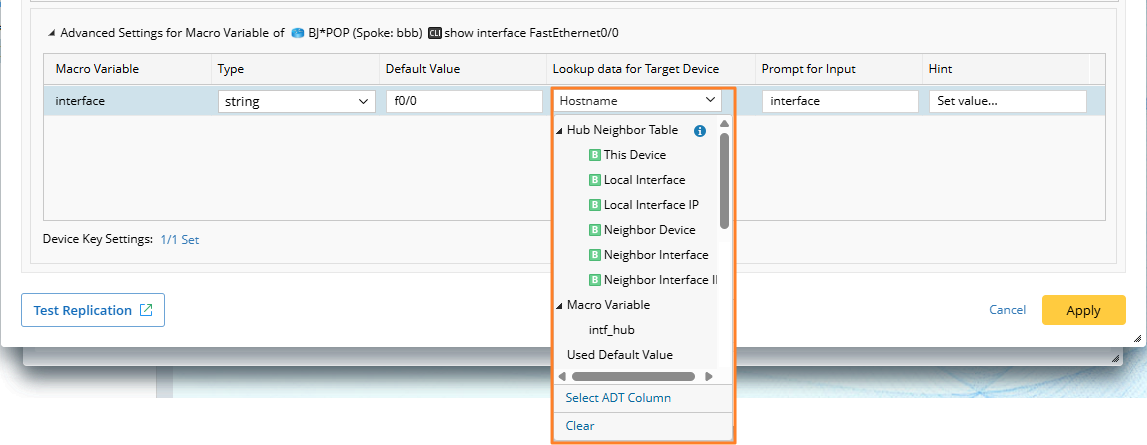Screen dimensions: 1147x445
Task: Click the green icon next to Neighbor Device
Action: [594, 230]
